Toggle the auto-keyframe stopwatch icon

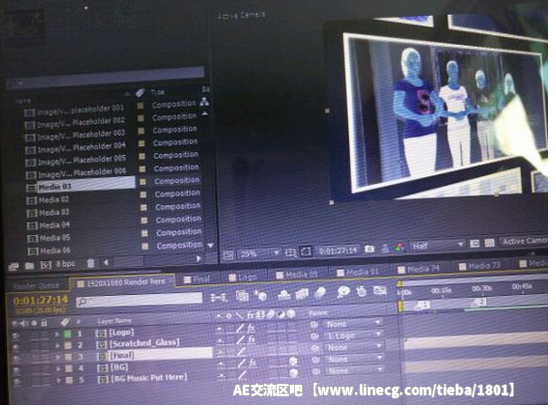click(x=361, y=291)
